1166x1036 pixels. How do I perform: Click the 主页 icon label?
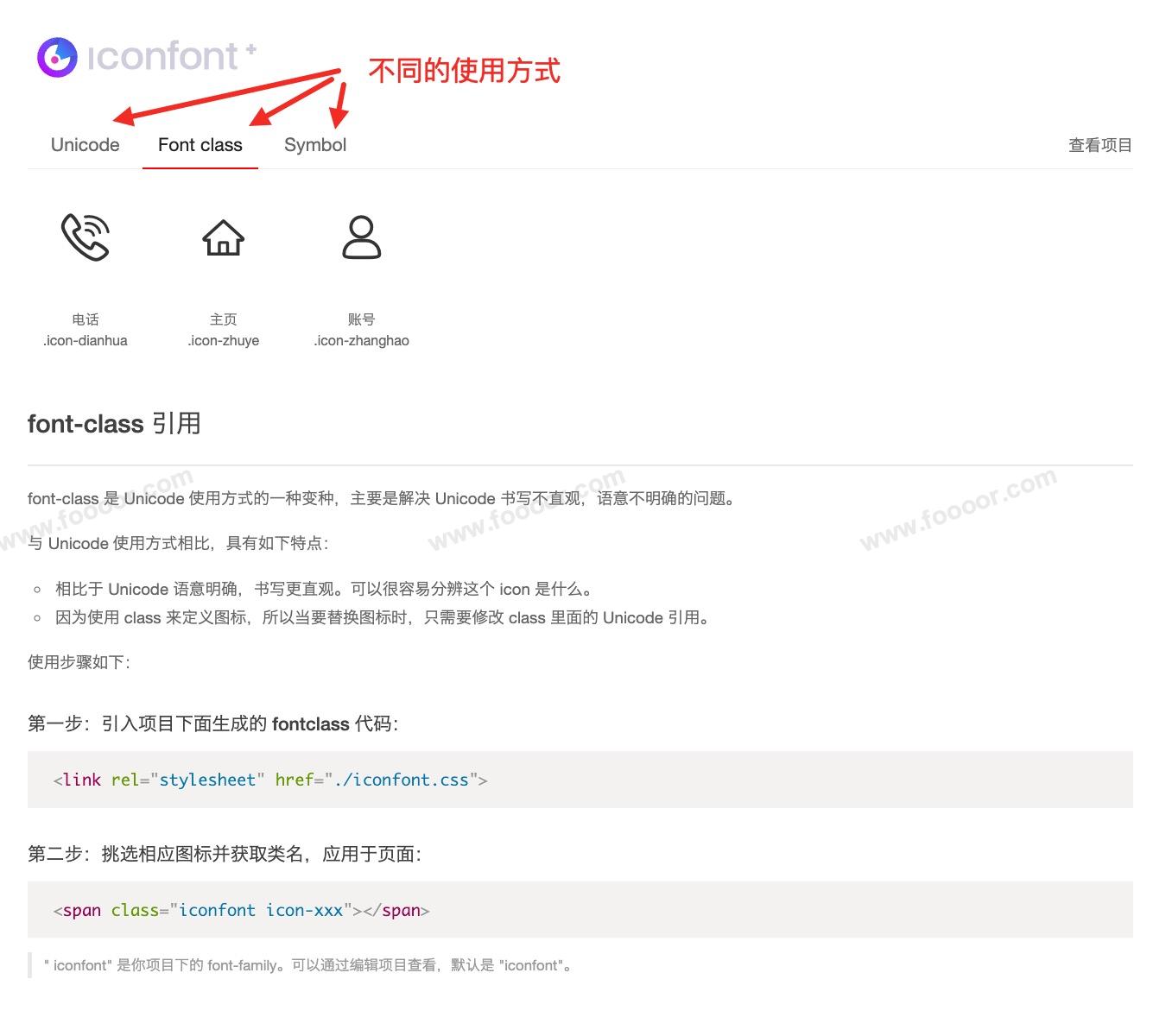click(223, 319)
